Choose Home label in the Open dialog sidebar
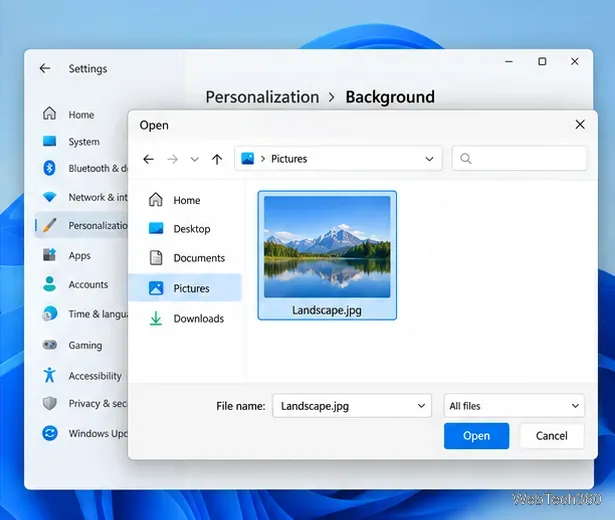Viewport: 615px width, 520px height. pos(187,200)
